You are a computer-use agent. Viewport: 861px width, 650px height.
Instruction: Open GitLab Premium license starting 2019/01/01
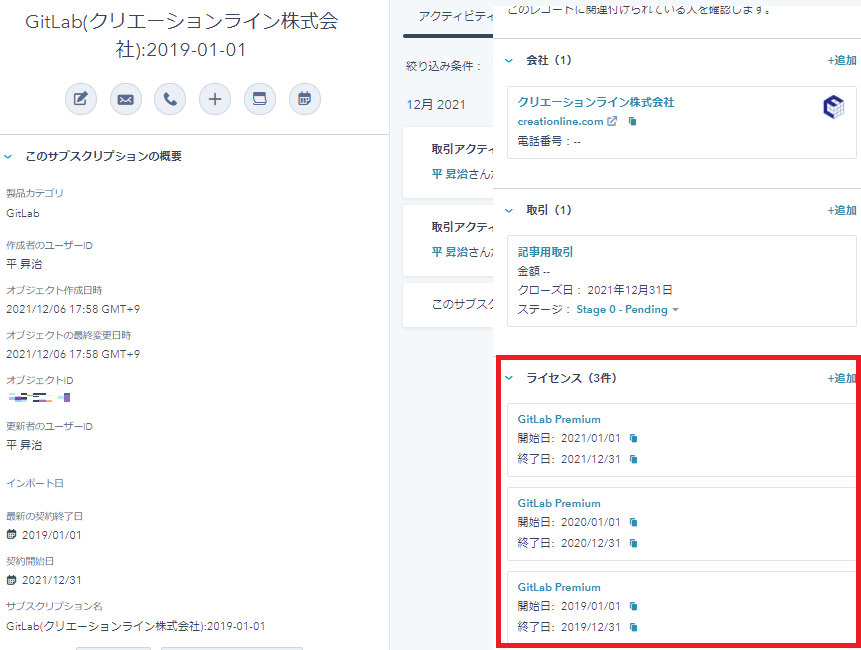pyautogui.click(x=559, y=587)
